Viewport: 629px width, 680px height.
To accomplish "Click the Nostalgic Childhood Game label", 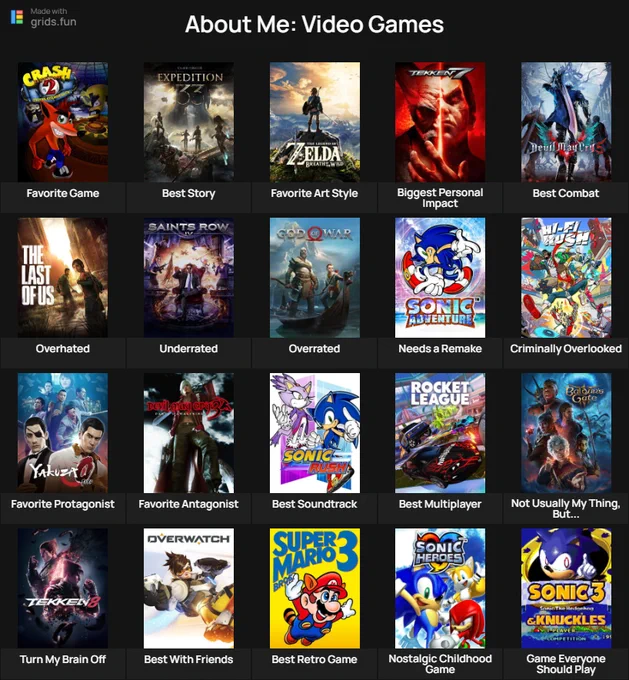I will tap(440, 664).
